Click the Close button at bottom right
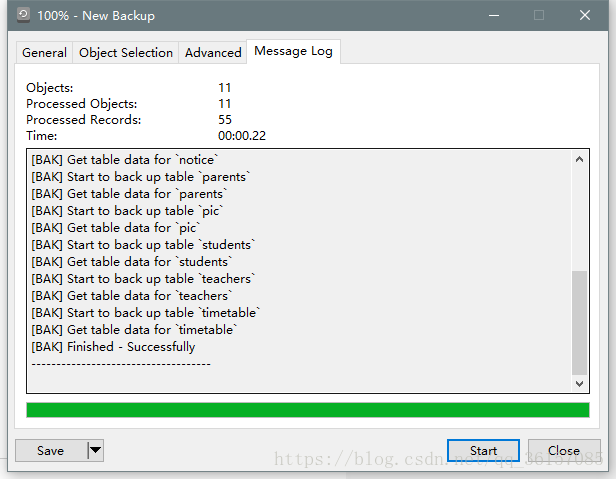The height and width of the screenshot is (479, 616). [x=564, y=451]
